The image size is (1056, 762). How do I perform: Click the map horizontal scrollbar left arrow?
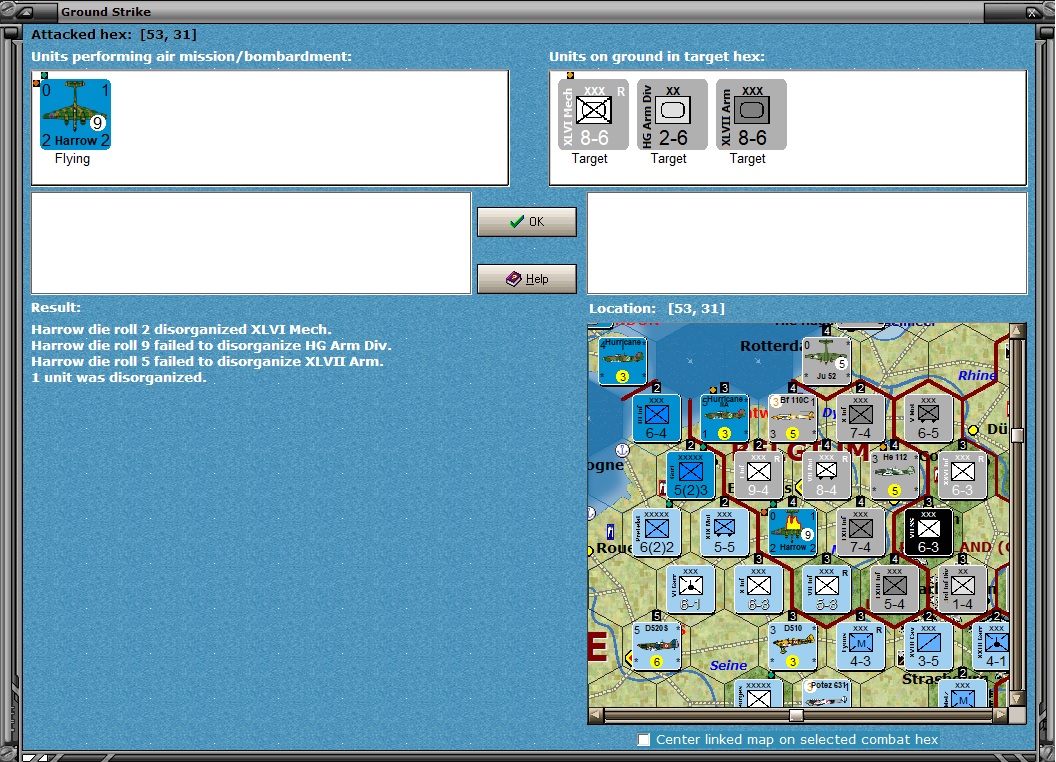pyautogui.click(x=596, y=714)
